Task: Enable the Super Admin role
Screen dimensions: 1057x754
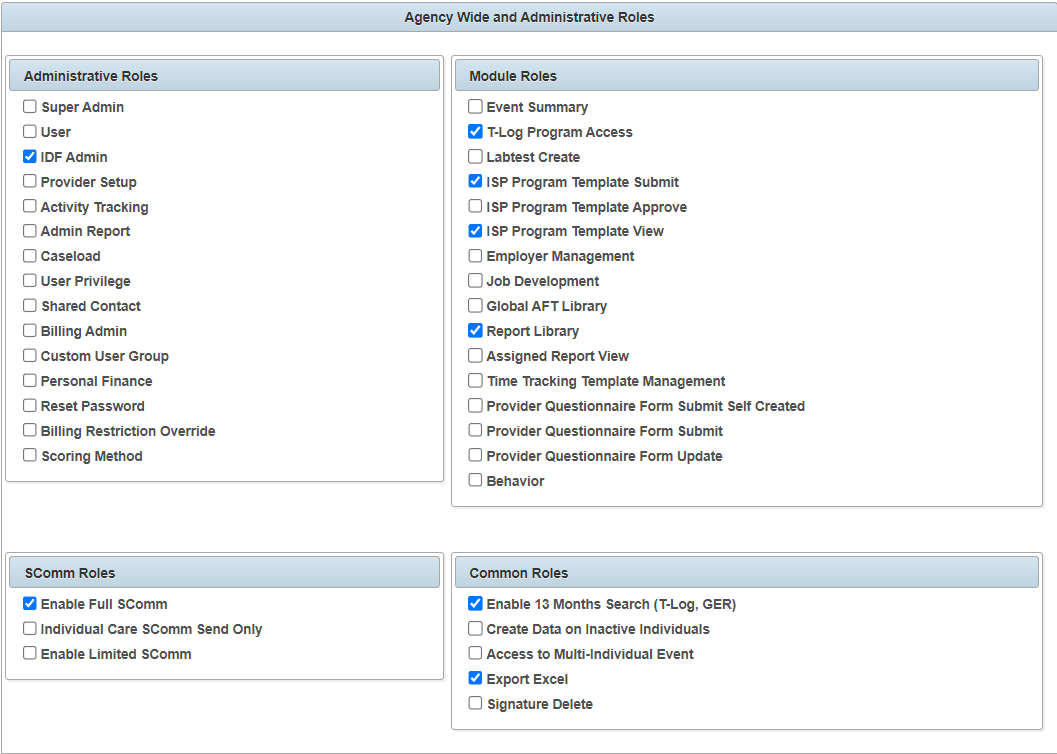Action: pos(29,106)
